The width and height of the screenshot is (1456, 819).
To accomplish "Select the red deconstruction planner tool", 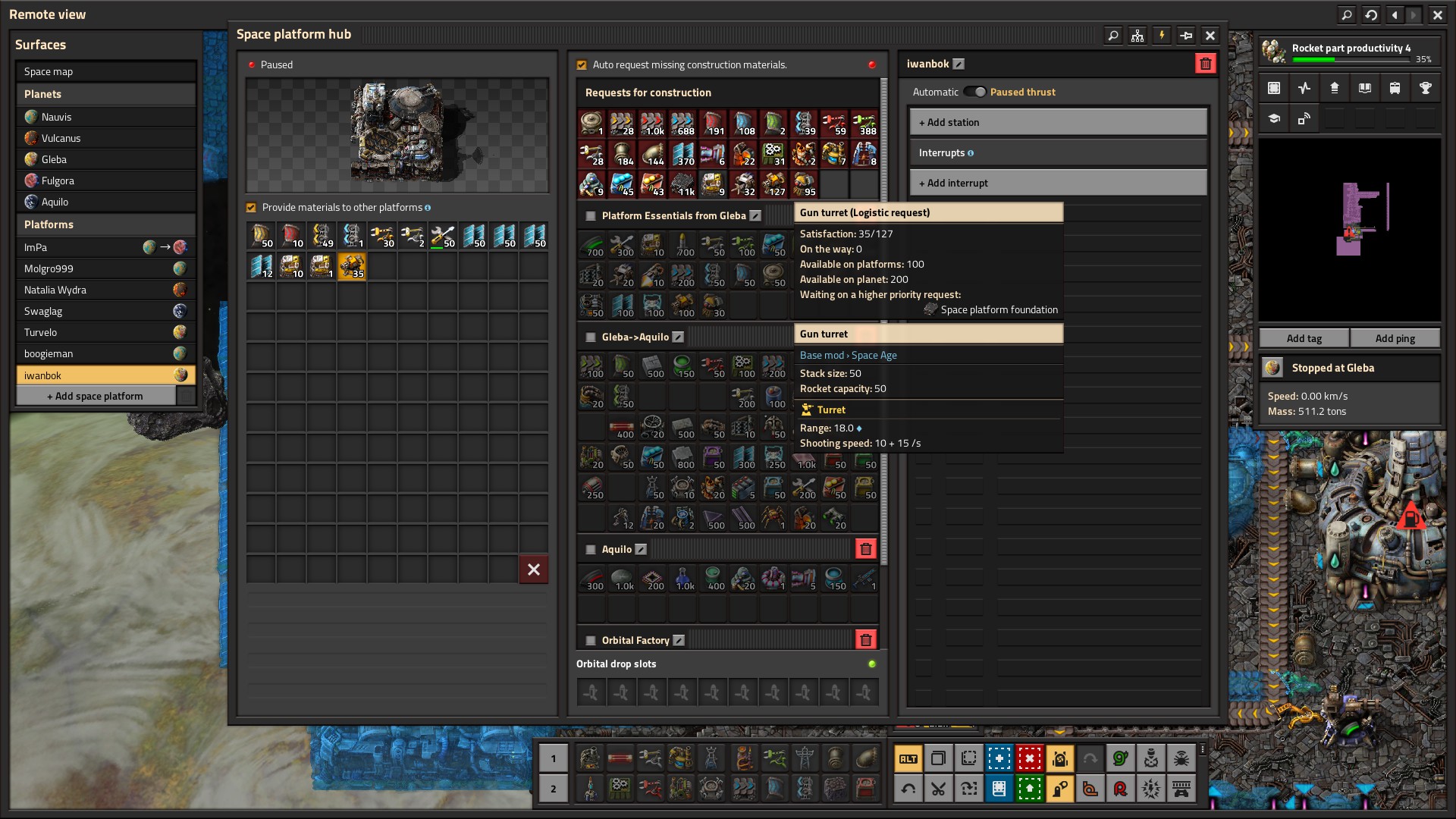I will 1030,758.
